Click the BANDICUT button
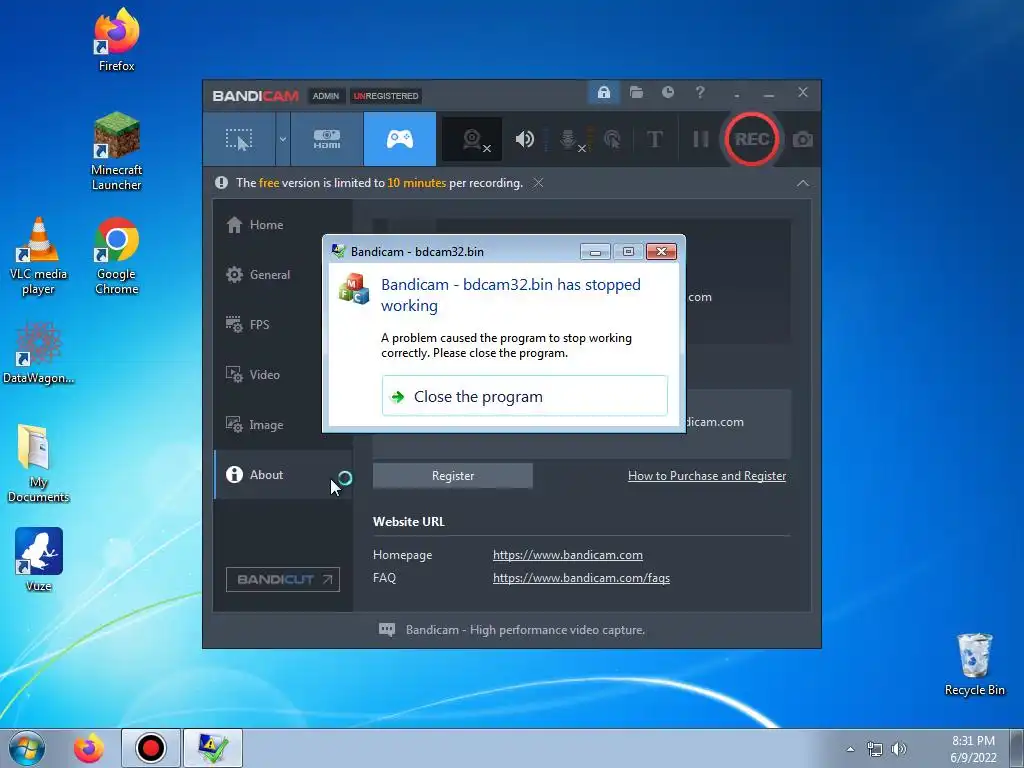The height and width of the screenshot is (768, 1024). [x=283, y=579]
